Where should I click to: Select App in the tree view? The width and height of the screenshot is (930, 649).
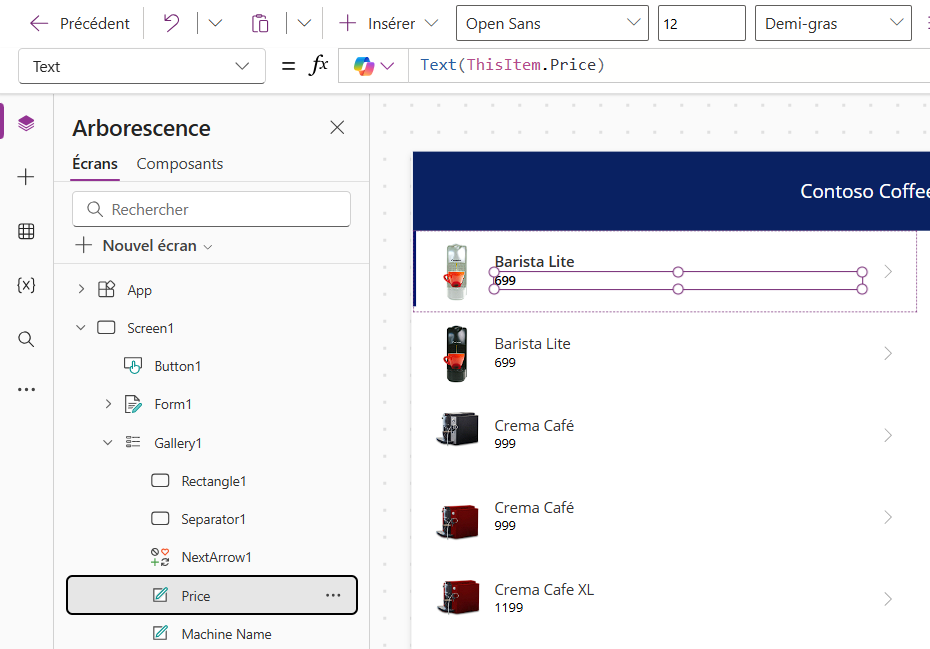139,290
